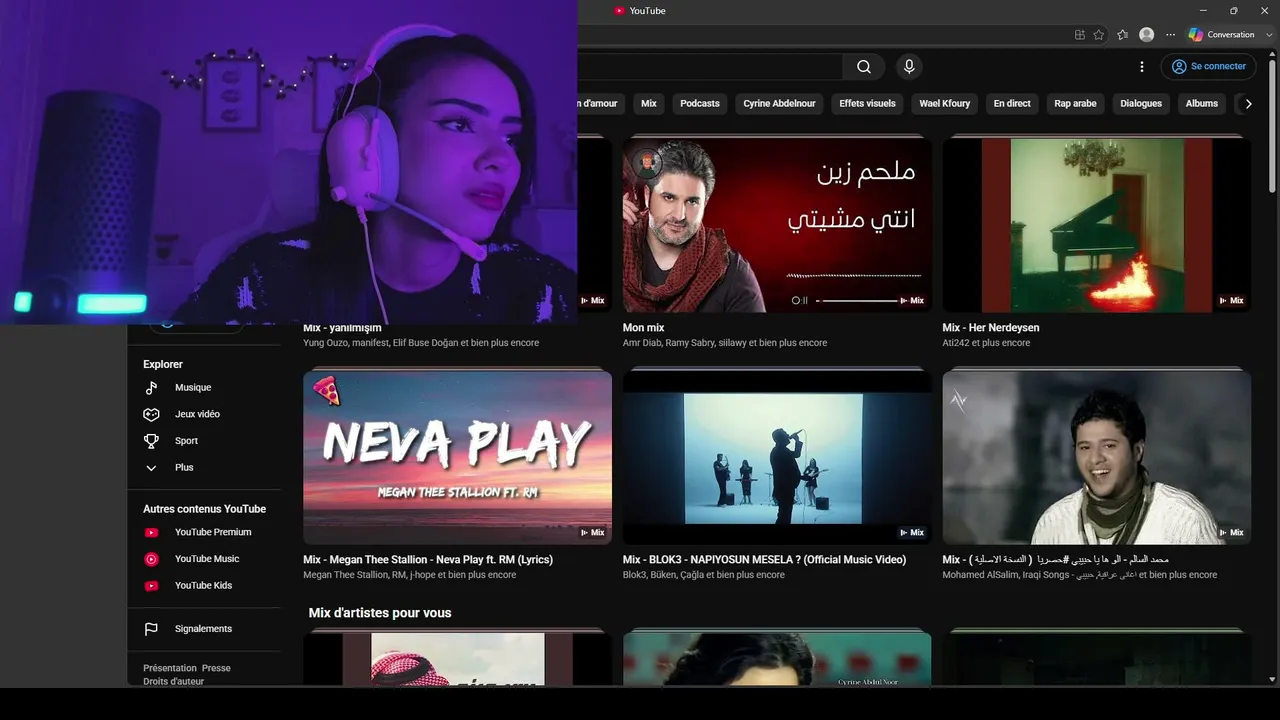Select the Mix filter chip
The height and width of the screenshot is (720, 1280).
[x=649, y=104]
